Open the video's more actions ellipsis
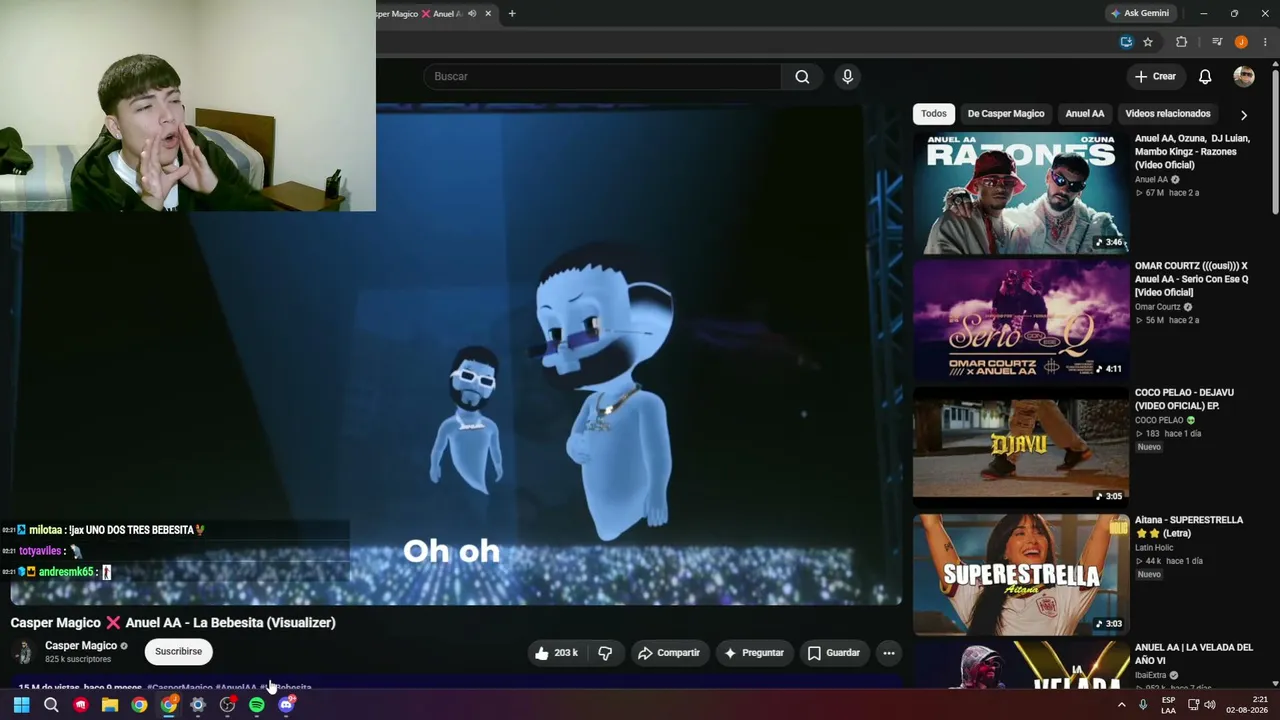This screenshot has width=1280, height=720. (888, 653)
